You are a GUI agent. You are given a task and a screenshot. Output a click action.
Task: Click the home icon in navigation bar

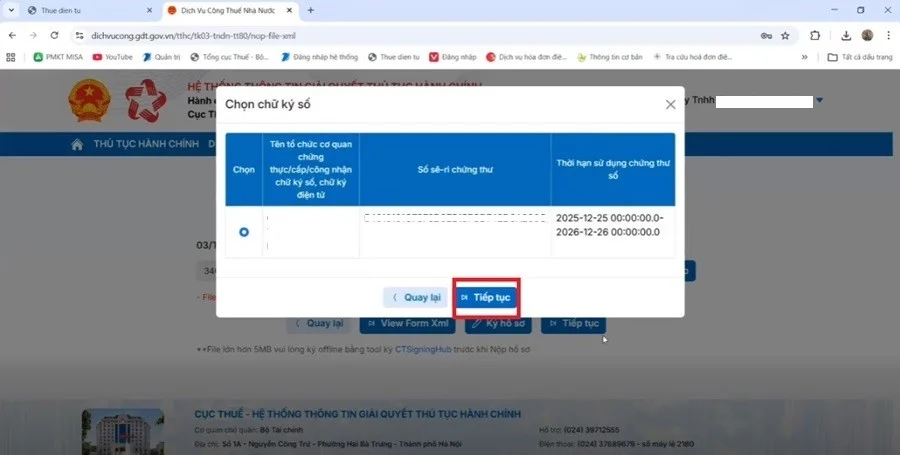[x=77, y=144]
